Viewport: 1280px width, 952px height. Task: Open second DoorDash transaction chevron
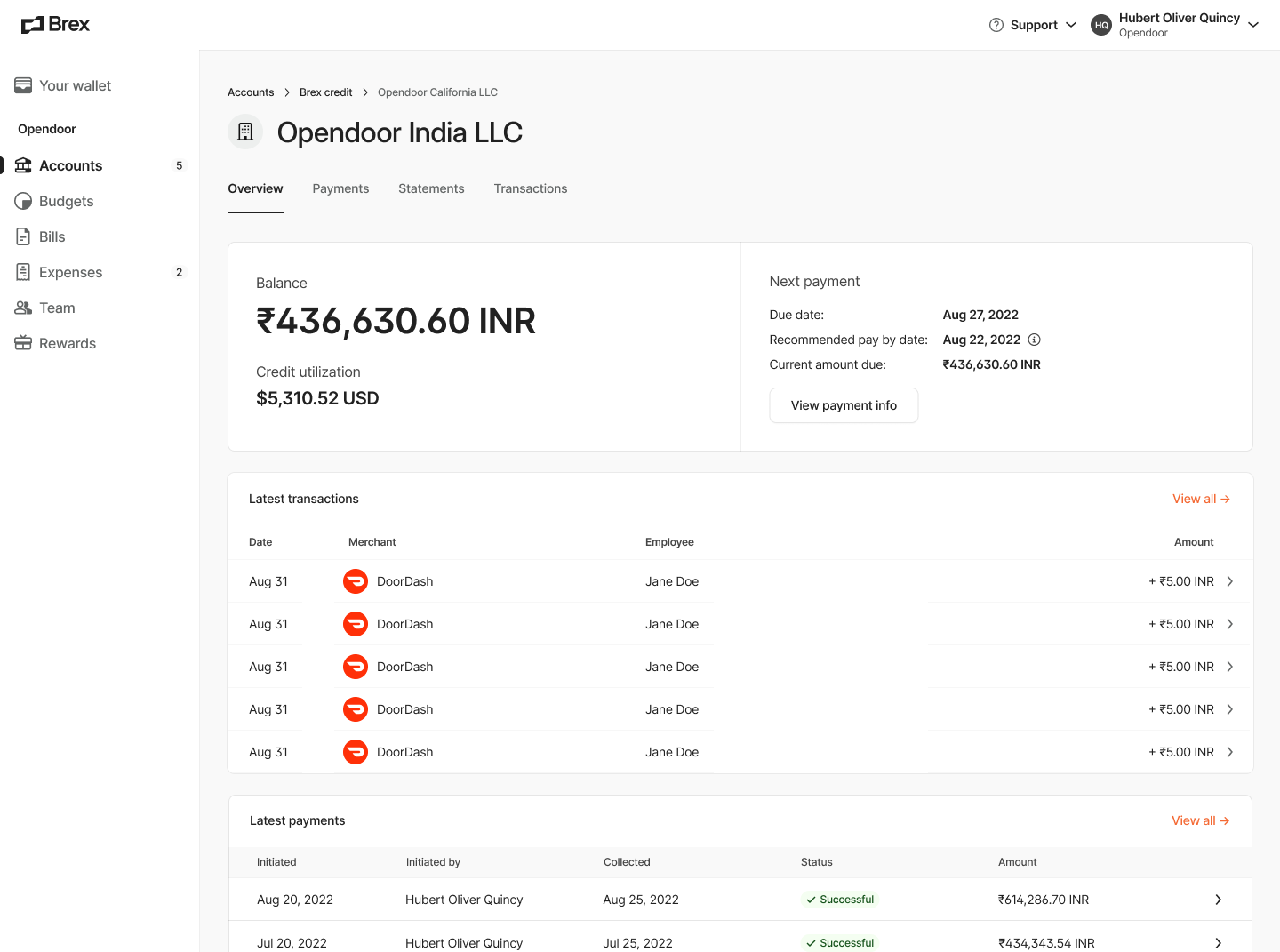click(1230, 624)
